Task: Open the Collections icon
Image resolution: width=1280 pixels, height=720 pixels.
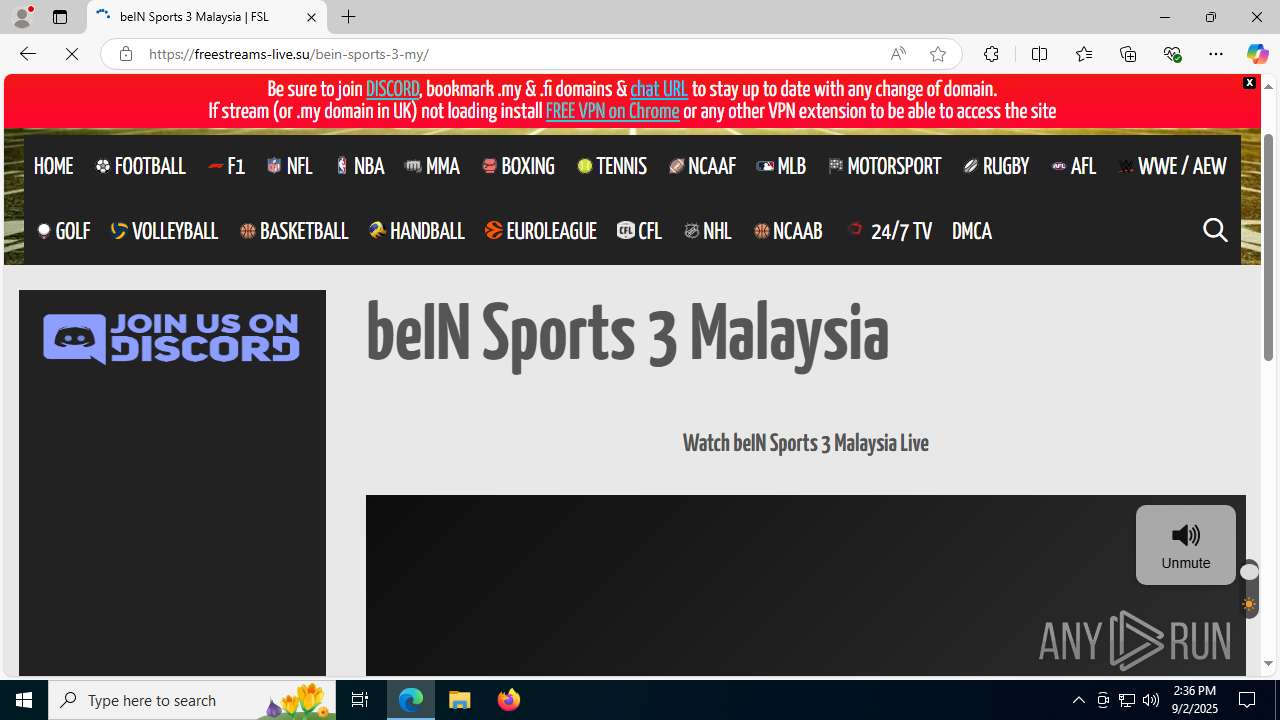Action: click(1127, 54)
